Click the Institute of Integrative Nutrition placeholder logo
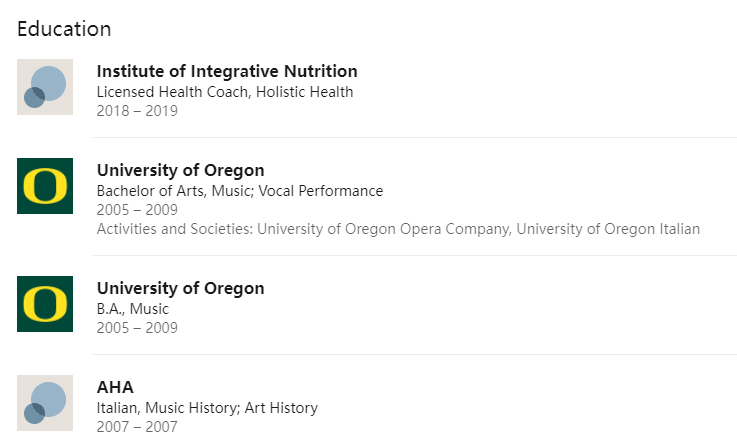 pos(45,87)
